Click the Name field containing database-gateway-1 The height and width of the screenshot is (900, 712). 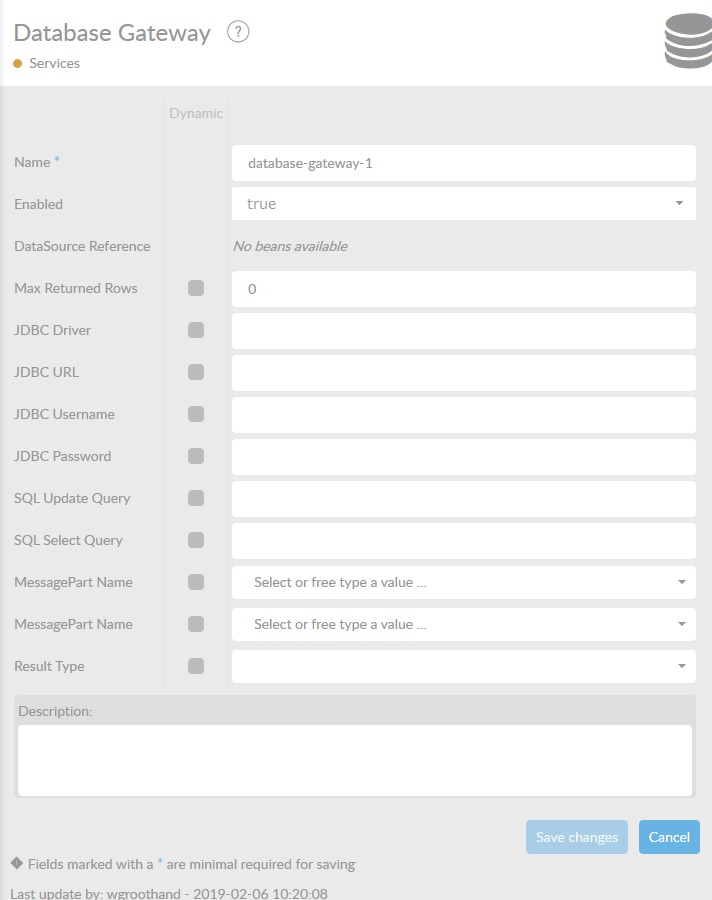tap(463, 163)
